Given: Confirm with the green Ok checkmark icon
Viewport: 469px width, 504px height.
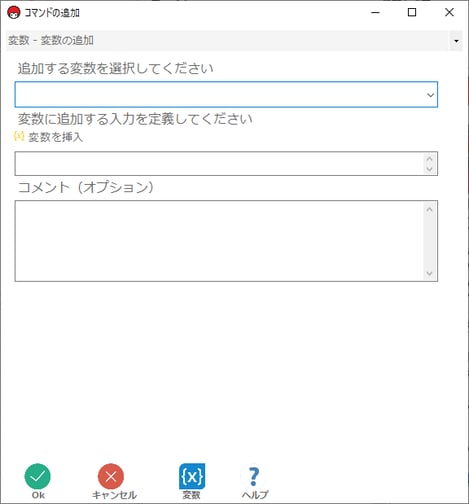Looking at the screenshot, I should [x=38, y=476].
